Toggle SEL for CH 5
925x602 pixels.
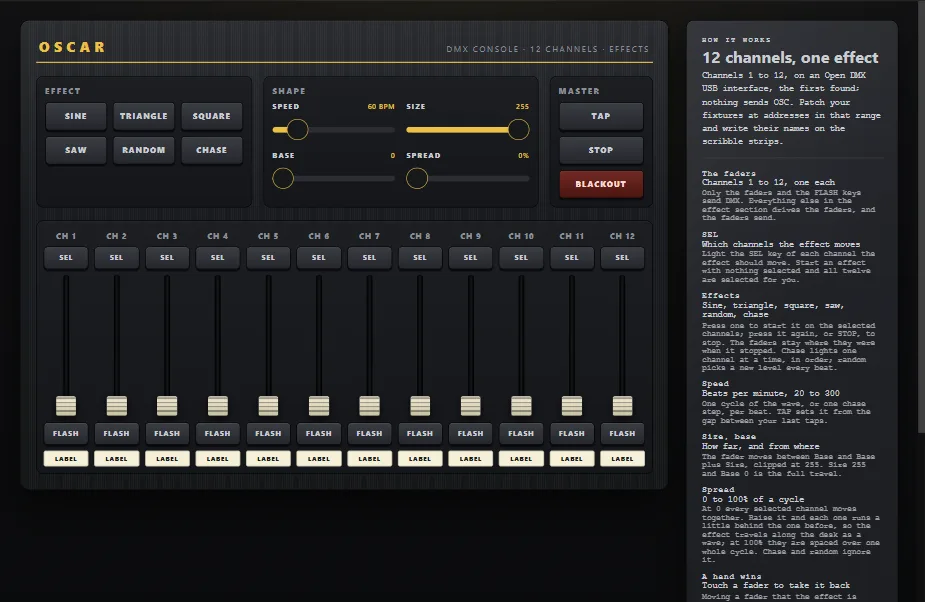[268, 258]
